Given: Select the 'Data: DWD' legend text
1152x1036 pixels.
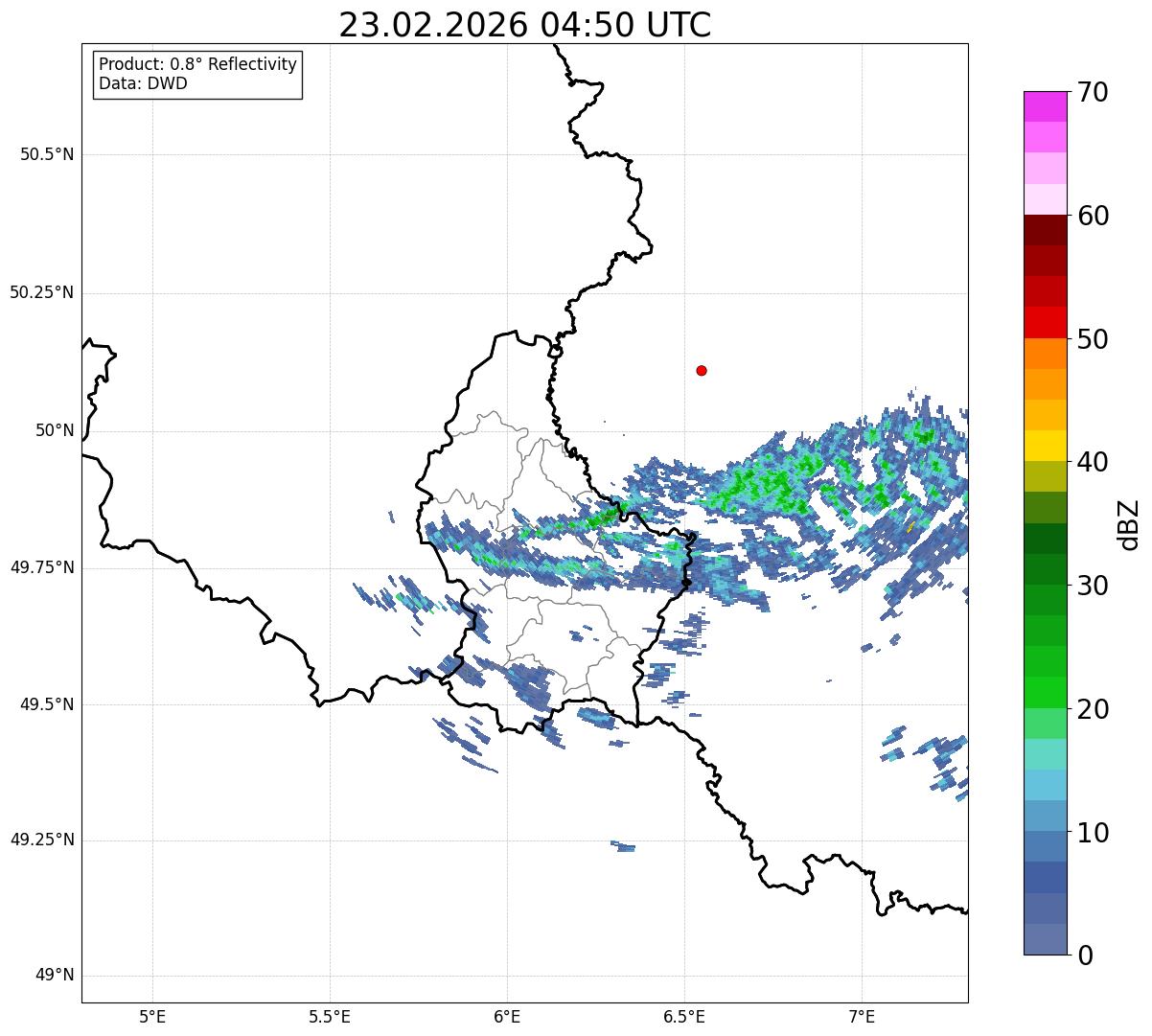Looking at the screenshot, I should point(143,83).
